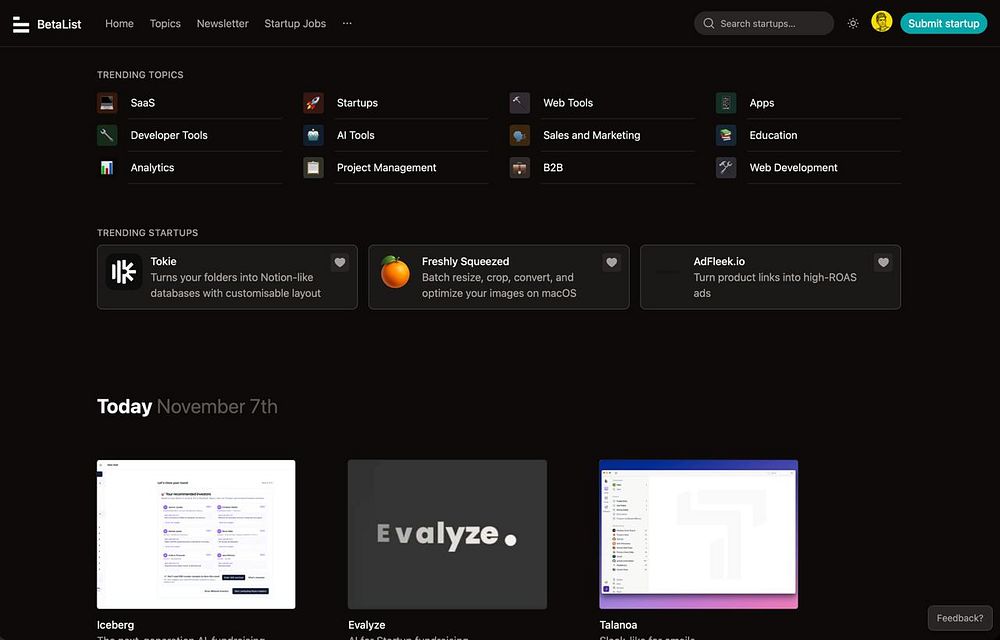
Task: Go to the Home nav item
Action: (119, 24)
